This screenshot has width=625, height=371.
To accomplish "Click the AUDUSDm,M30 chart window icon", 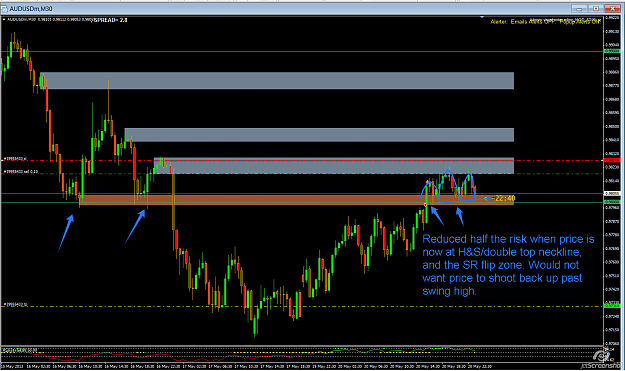I will pos(5,8).
